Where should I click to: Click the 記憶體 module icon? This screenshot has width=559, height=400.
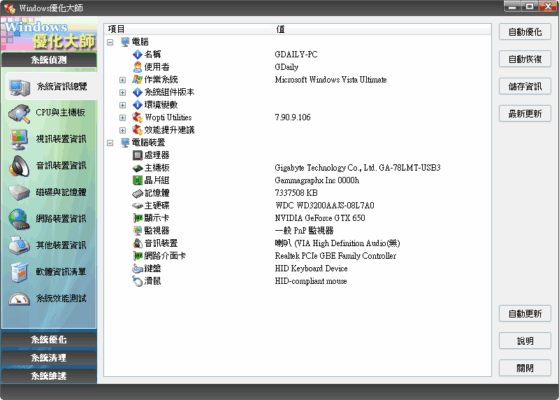click(137, 193)
